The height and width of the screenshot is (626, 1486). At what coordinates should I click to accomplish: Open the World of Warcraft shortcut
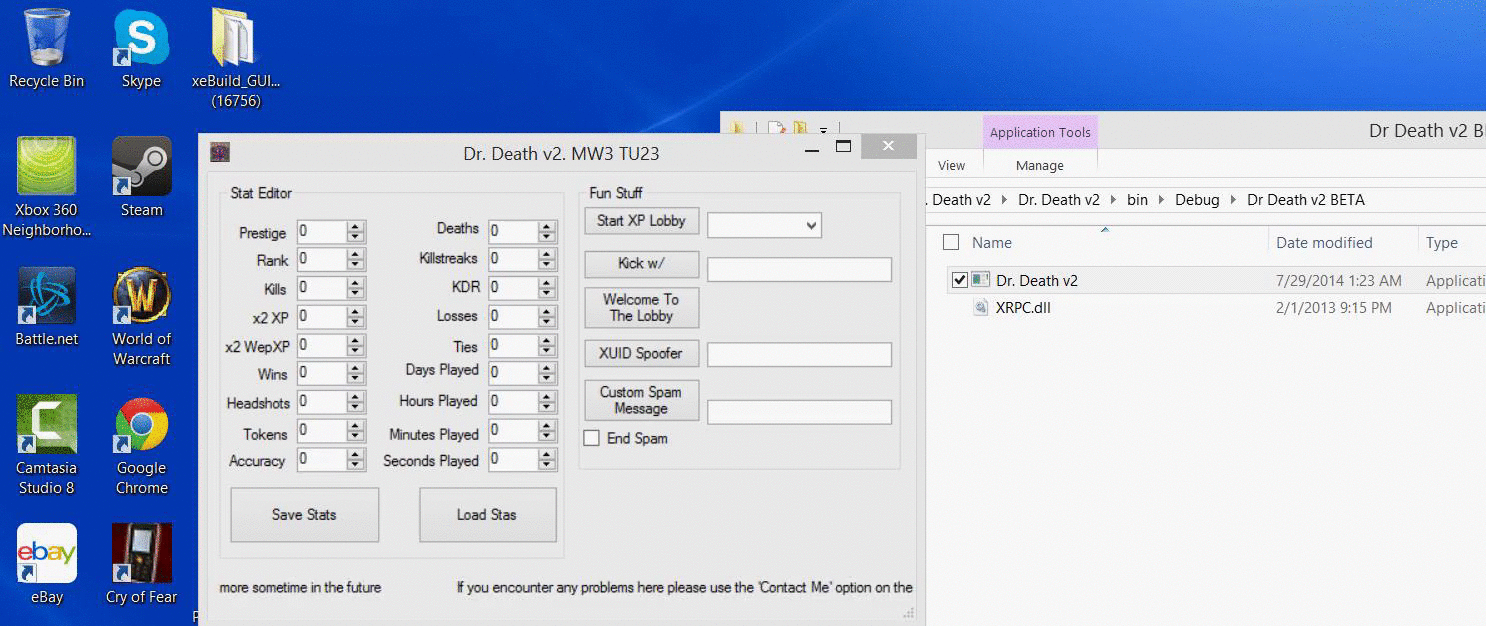[x=141, y=296]
